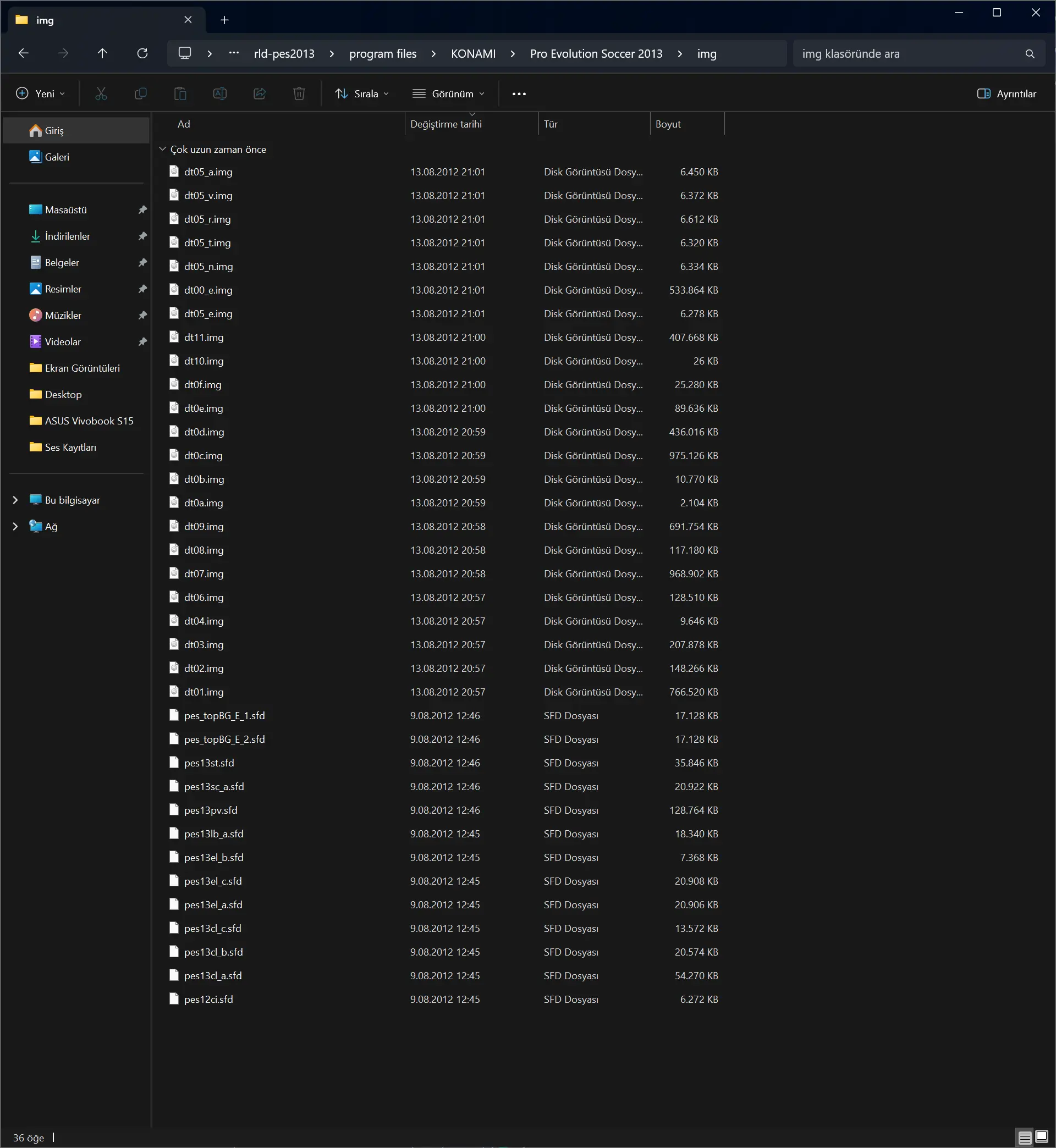Open the Sırala sort dropdown
Image resolution: width=1056 pixels, height=1148 pixels.
pyautogui.click(x=362, y=93)
